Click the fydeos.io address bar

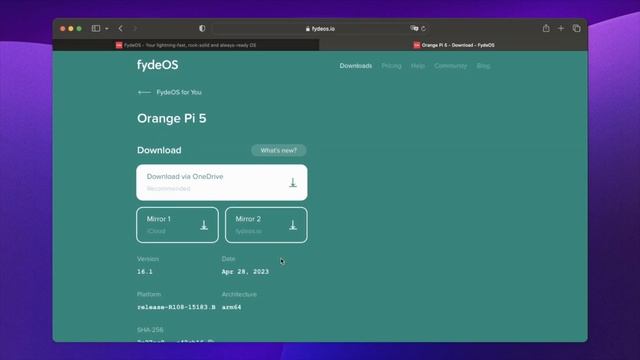pos(320,29)
